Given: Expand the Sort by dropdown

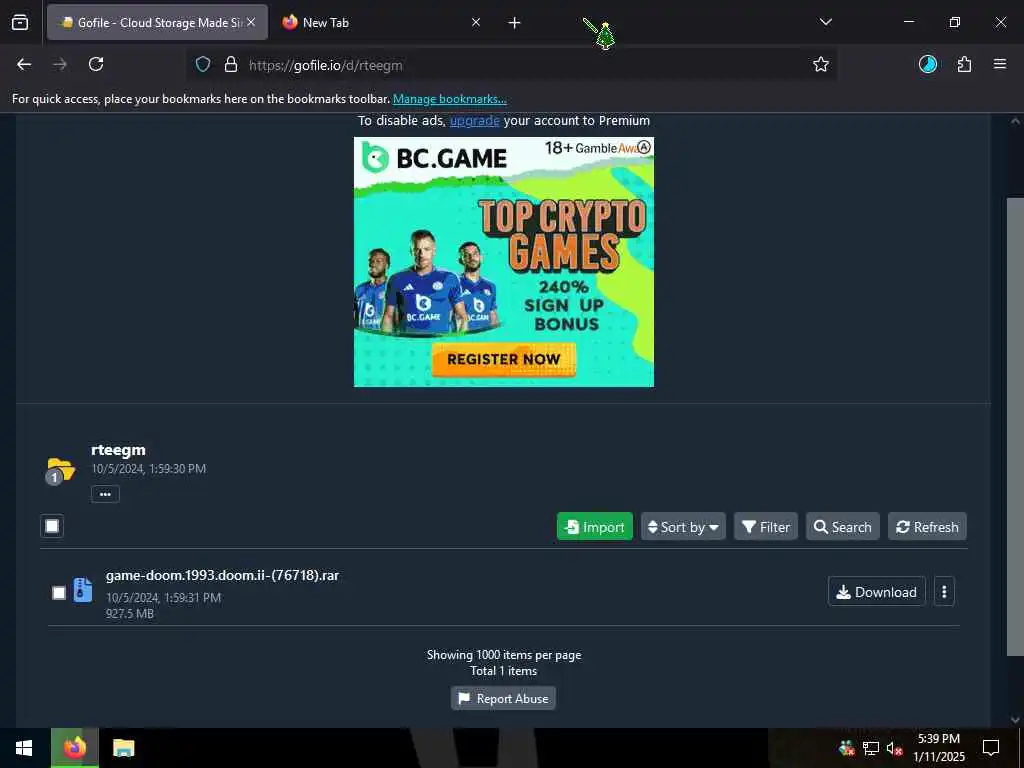Looking at the screenshot, I should click(x=683, y=526).
